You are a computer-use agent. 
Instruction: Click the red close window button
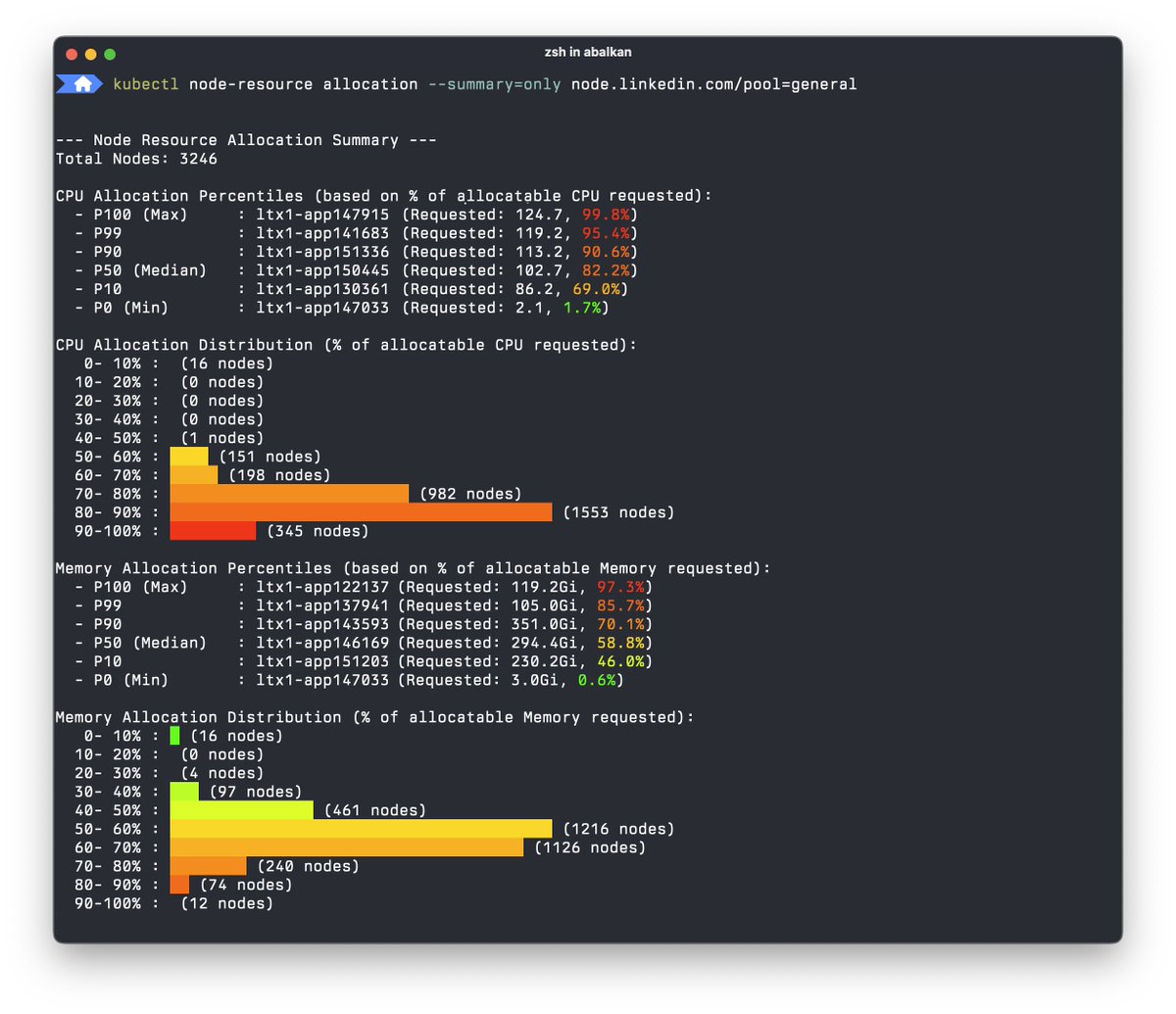(72, 54)
